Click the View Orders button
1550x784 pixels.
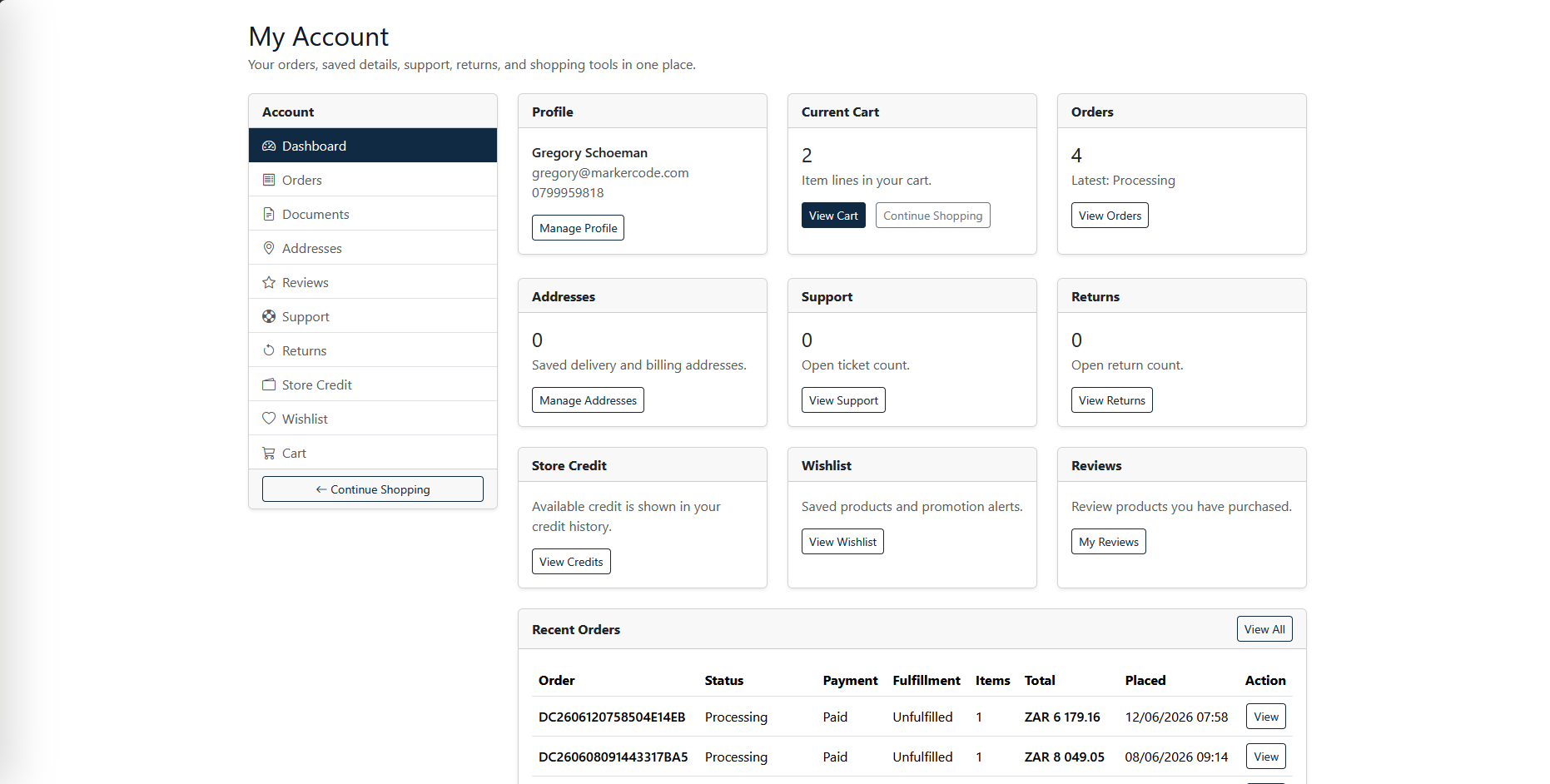point(1110,216)
